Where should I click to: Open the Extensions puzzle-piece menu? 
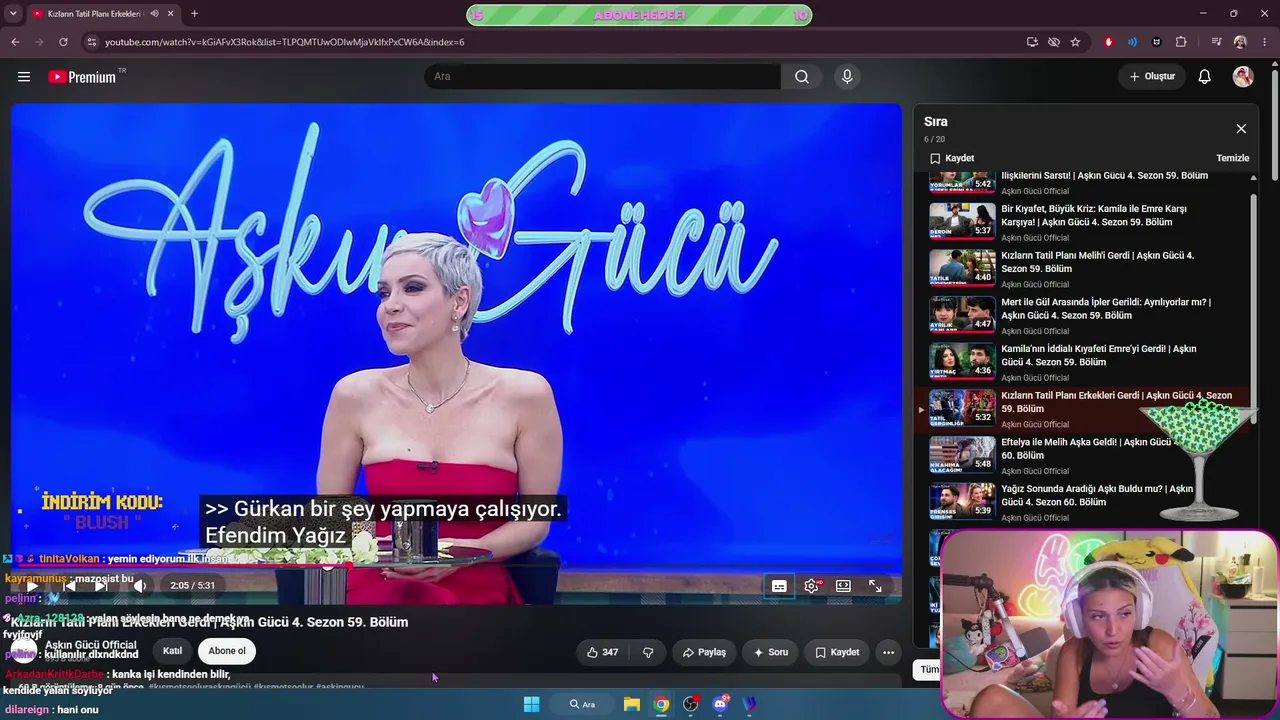coord(1181,42)
